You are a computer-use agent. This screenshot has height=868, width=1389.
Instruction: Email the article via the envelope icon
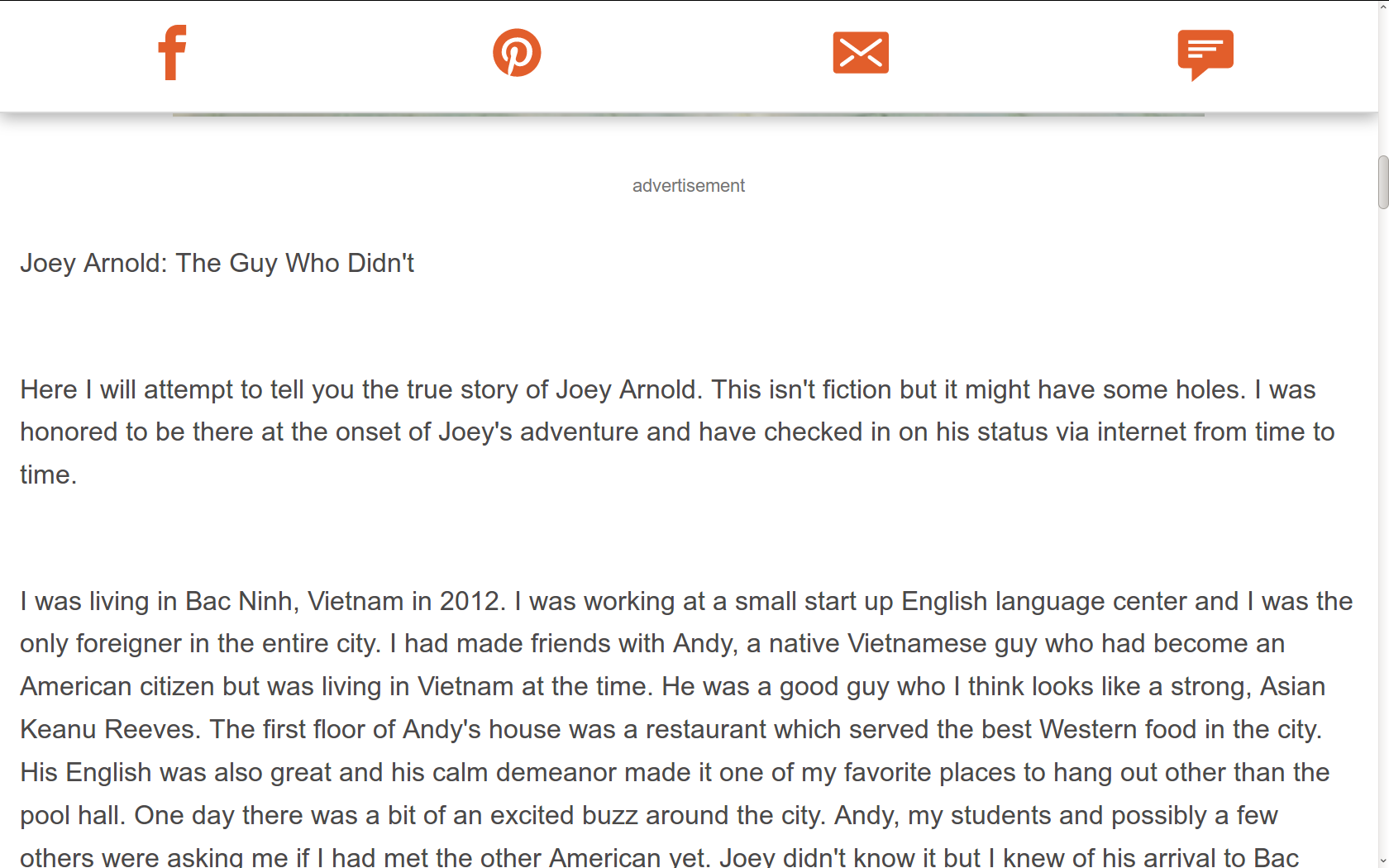pos(860,52)
